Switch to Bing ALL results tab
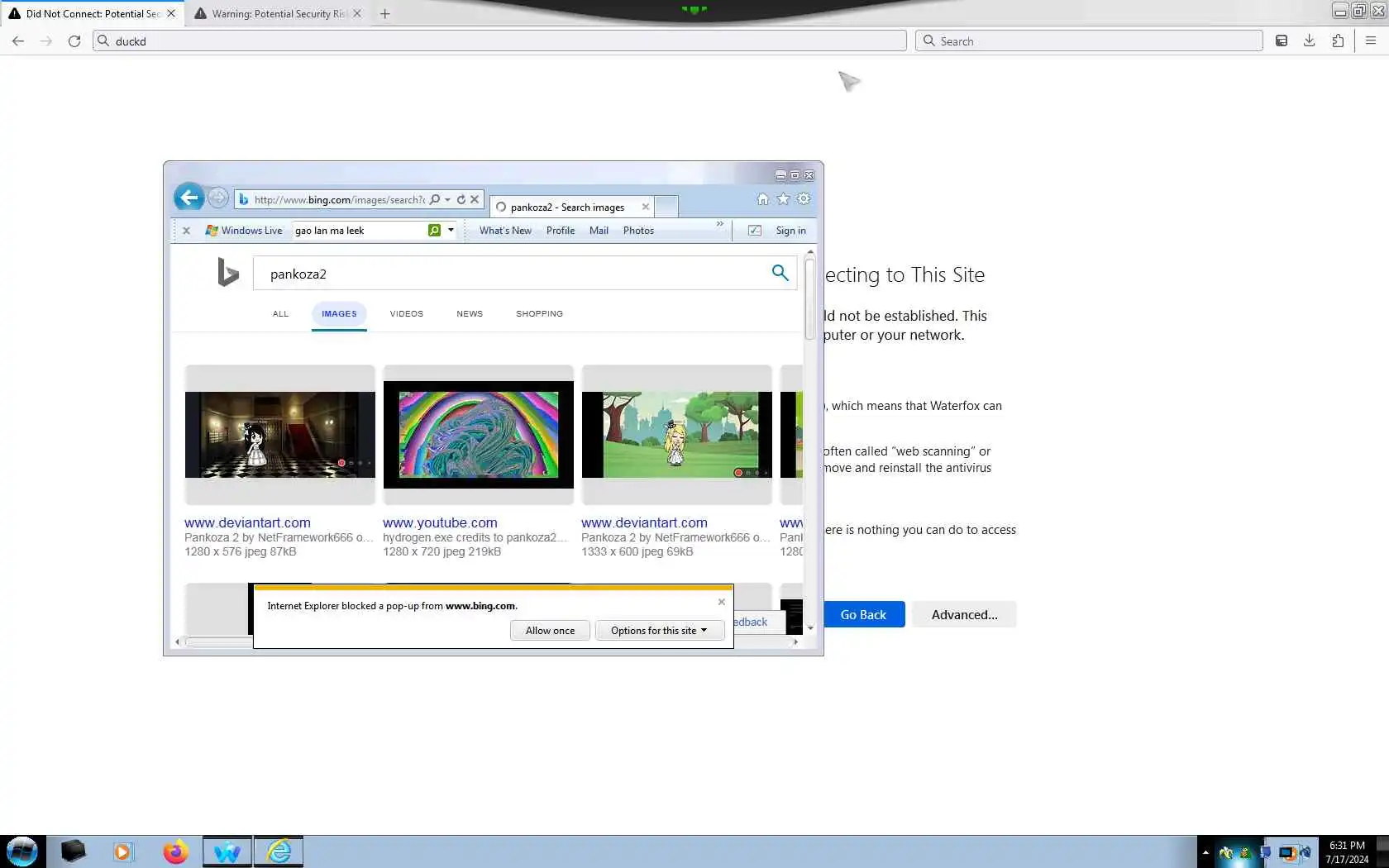 tap(281, 314)
